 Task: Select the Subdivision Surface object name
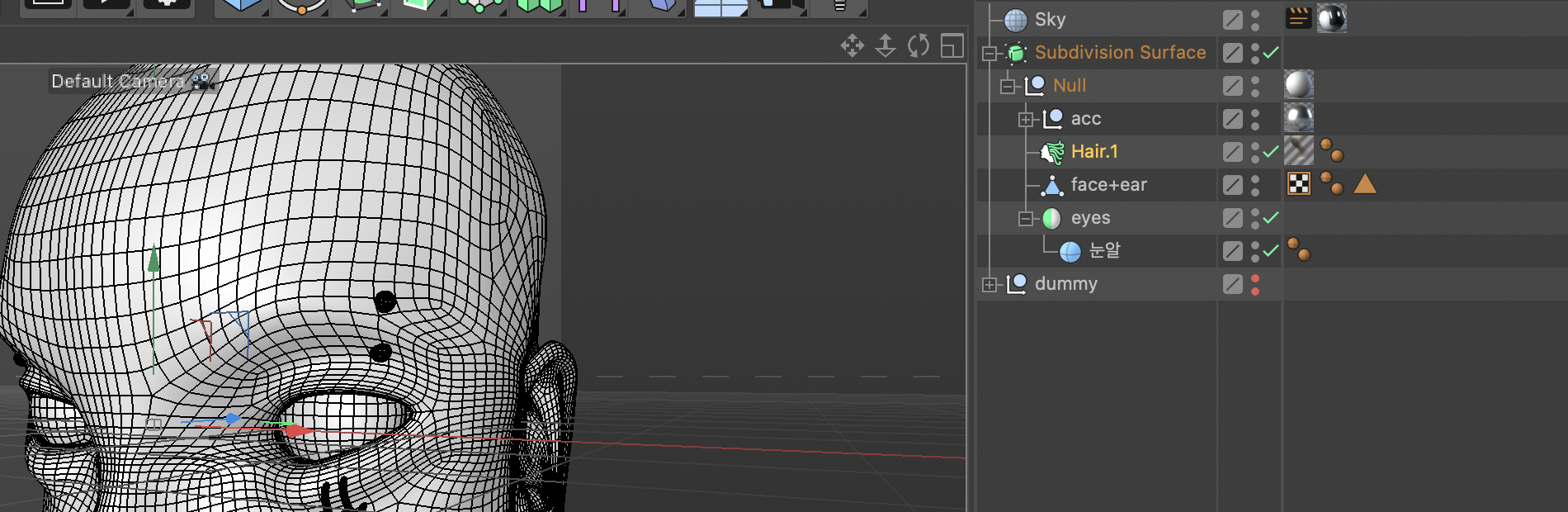[1120, 52]
